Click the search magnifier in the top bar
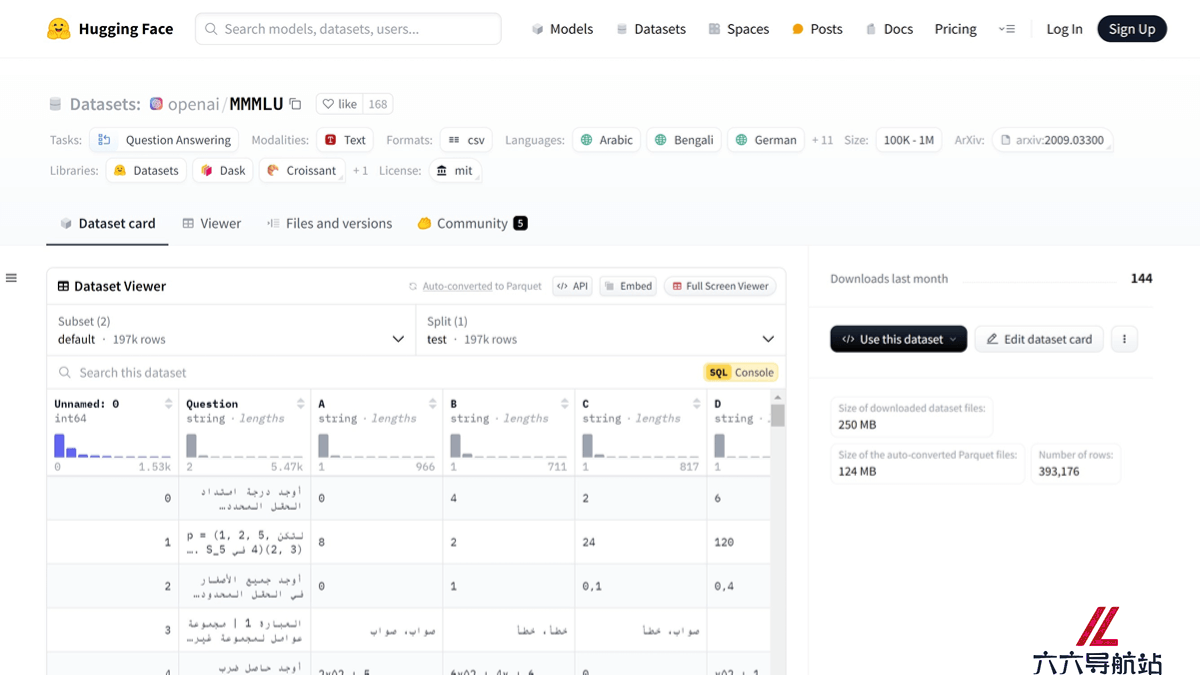The width and height of the screenshot is (1200, 675). [211, 29]
